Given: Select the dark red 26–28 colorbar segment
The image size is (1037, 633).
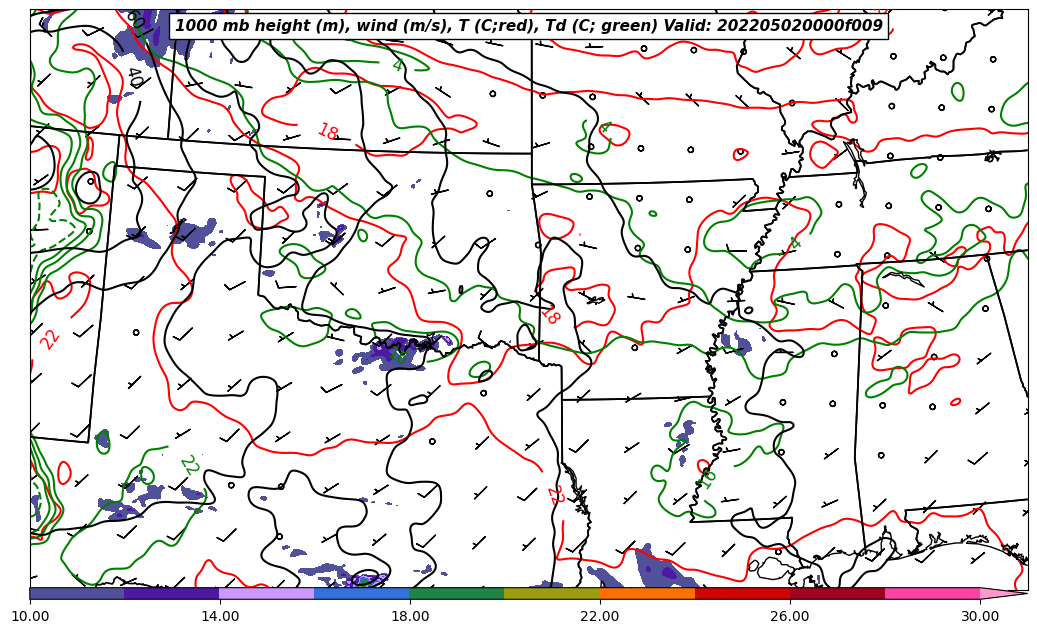Looking at the screenshot, I should point(837,593).
